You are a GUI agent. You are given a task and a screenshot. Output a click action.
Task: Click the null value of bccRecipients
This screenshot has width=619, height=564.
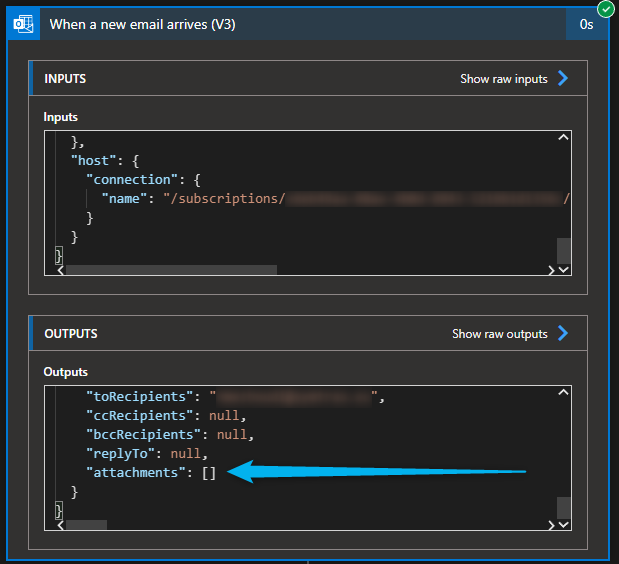click(232, 435)
